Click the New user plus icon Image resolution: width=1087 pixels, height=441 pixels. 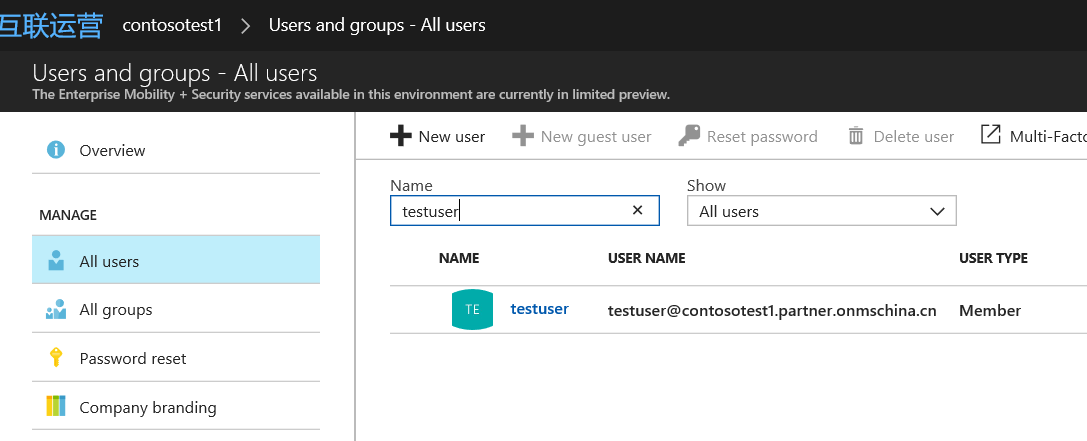(x=400, y=136)
